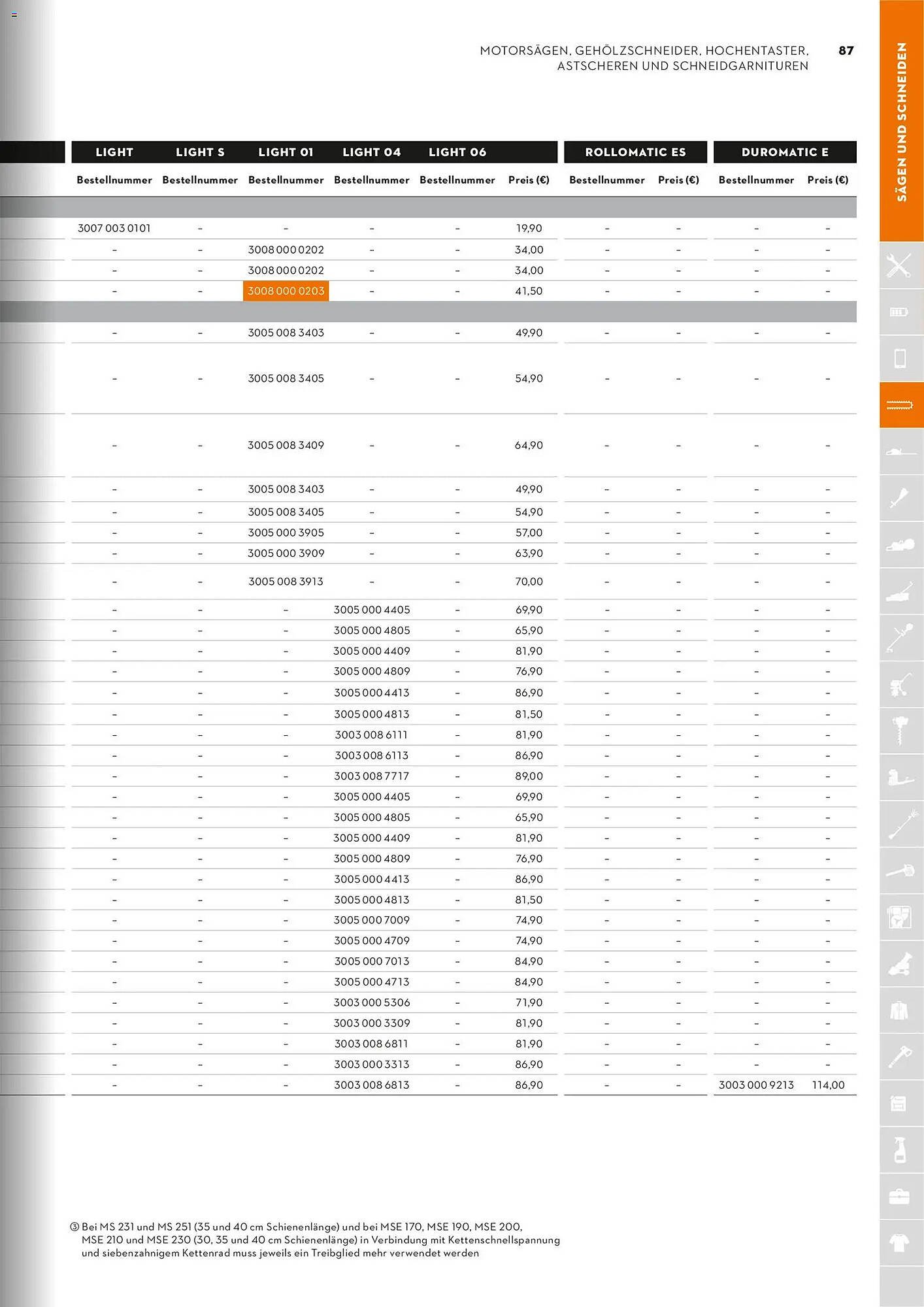Viewport: 924px width, 1307px height.
Task: Select the tiller section icon
Action: pyautogui.click(x=901, y=685)
